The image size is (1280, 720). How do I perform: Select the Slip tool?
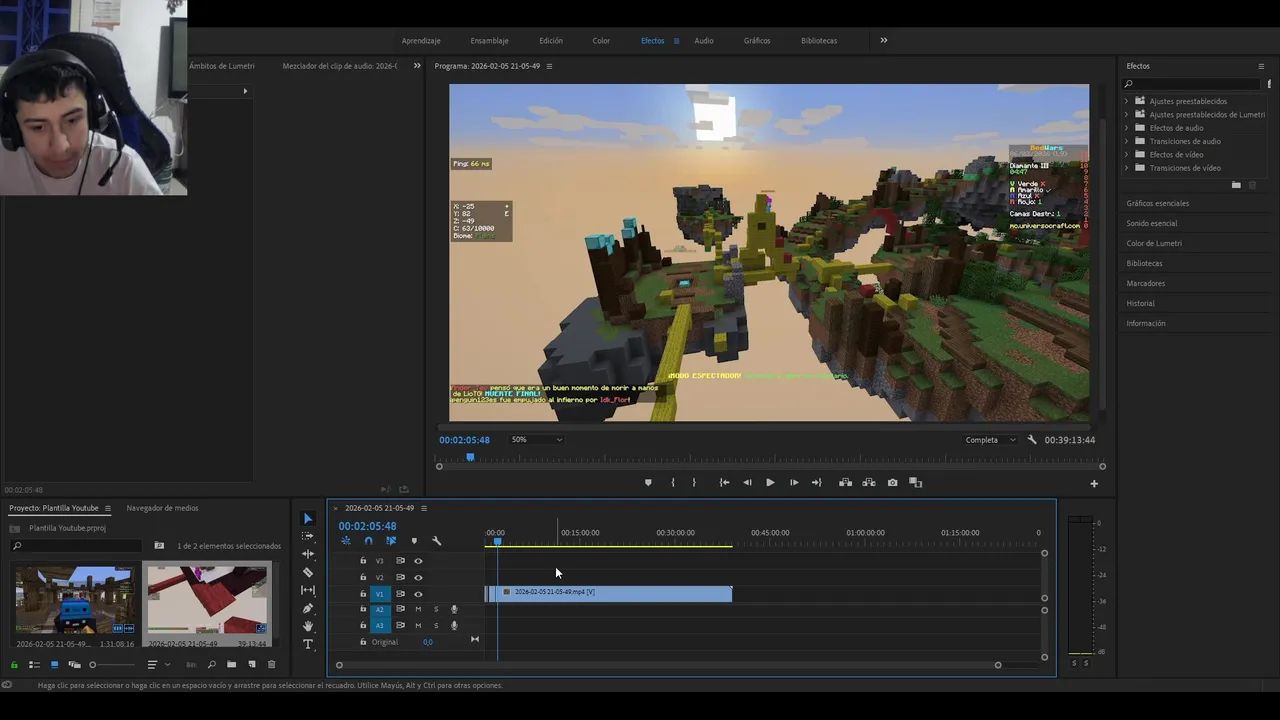pos(308,590)
